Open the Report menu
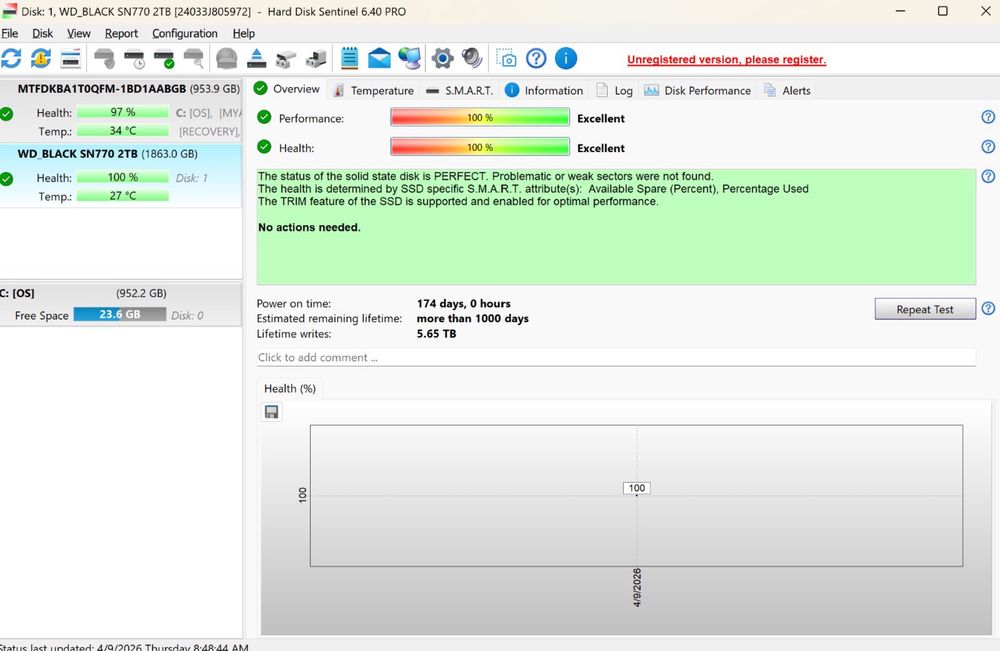The height and width of the screenshot is (651, 1000). click(x=121, y=33)
